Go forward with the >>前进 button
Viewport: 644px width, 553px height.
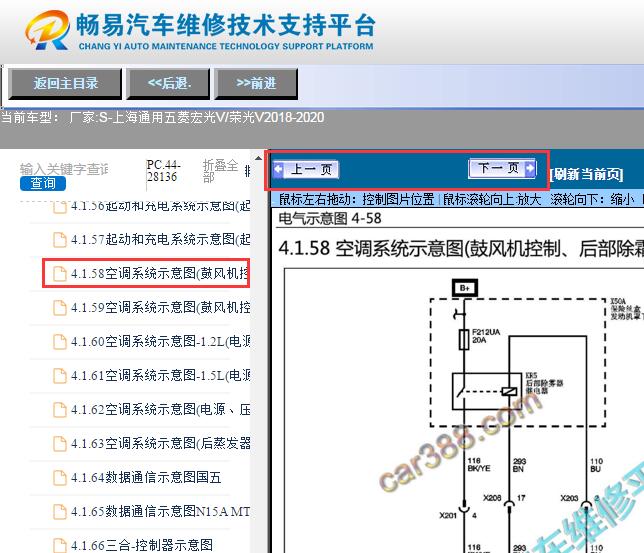tap(256, 84)
